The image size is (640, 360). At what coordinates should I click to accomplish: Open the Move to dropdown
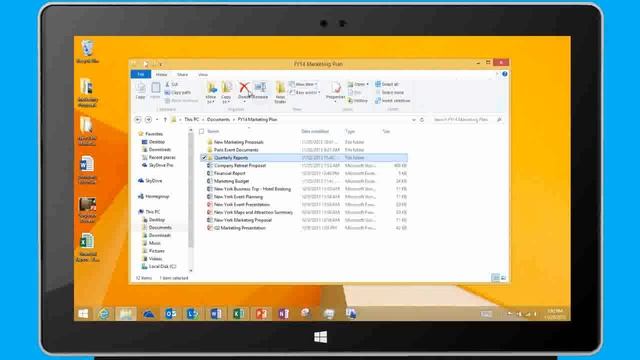(211, 93)
